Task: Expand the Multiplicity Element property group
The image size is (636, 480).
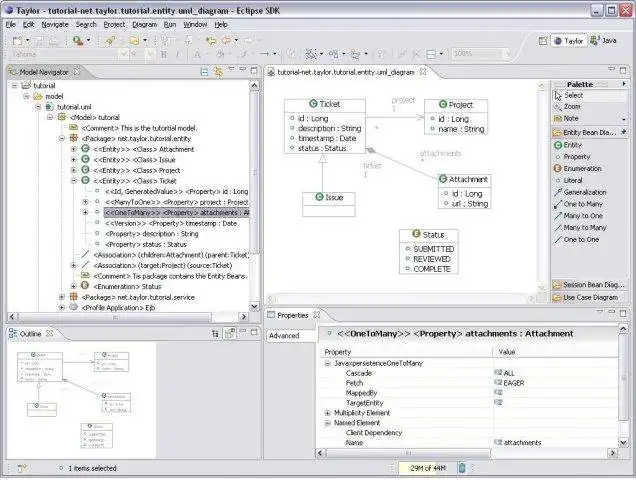Action: [x=327, y=413]
